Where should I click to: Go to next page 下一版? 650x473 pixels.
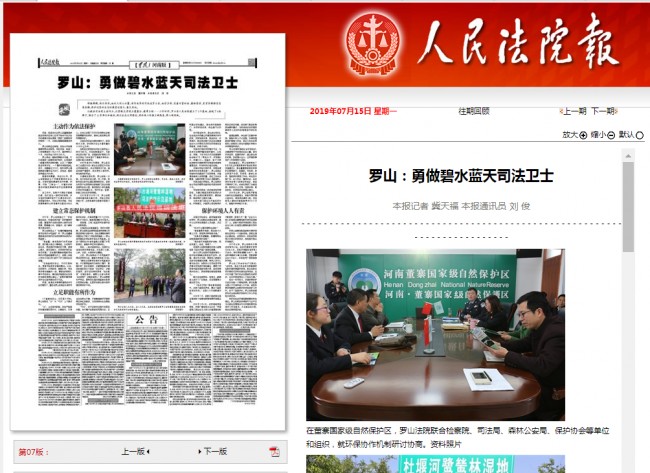point(213,451)
